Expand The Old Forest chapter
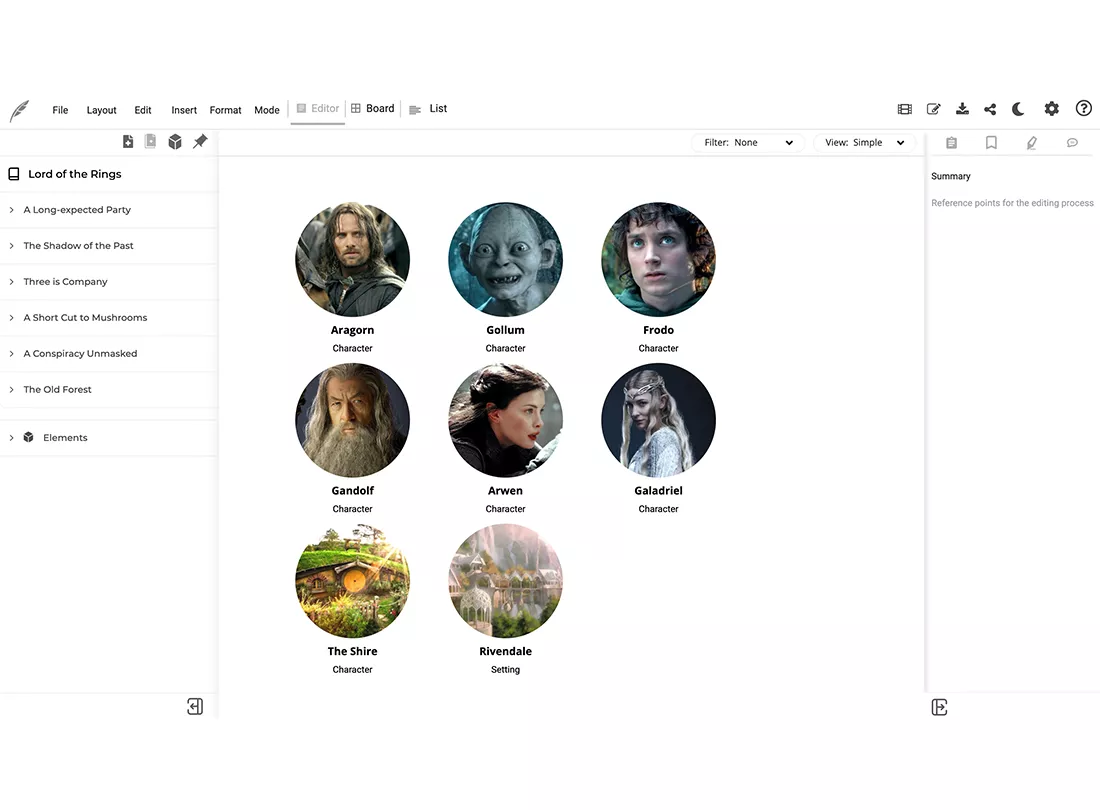 tap(11, 389)
